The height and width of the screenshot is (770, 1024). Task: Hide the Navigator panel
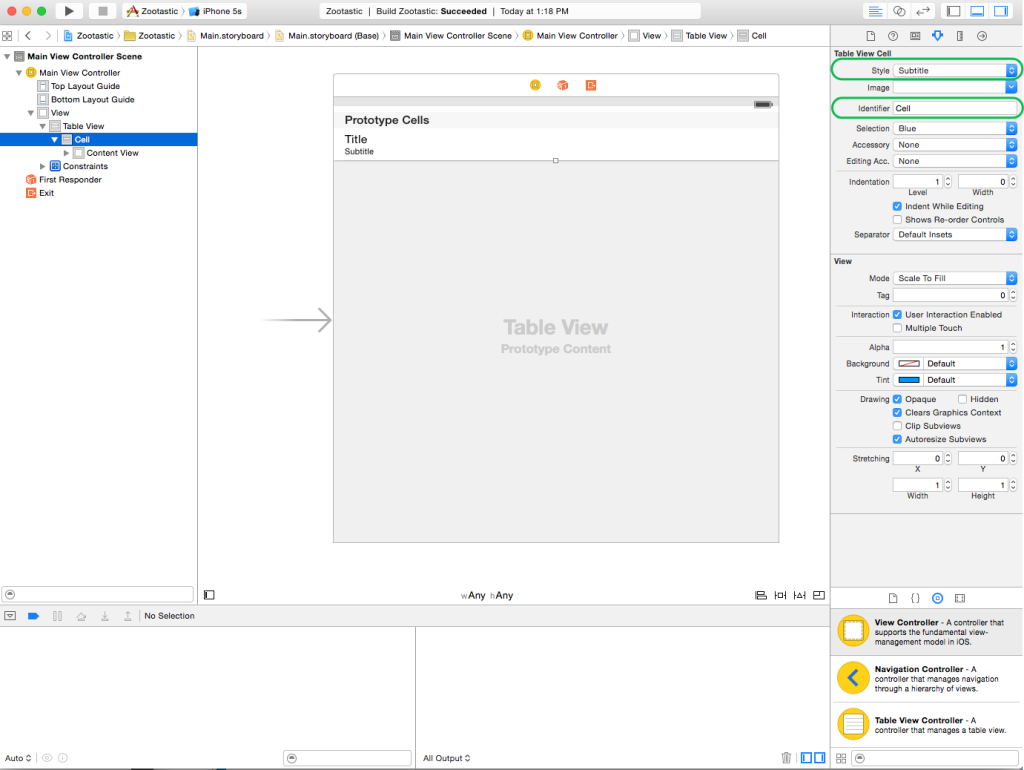point(953,11)
